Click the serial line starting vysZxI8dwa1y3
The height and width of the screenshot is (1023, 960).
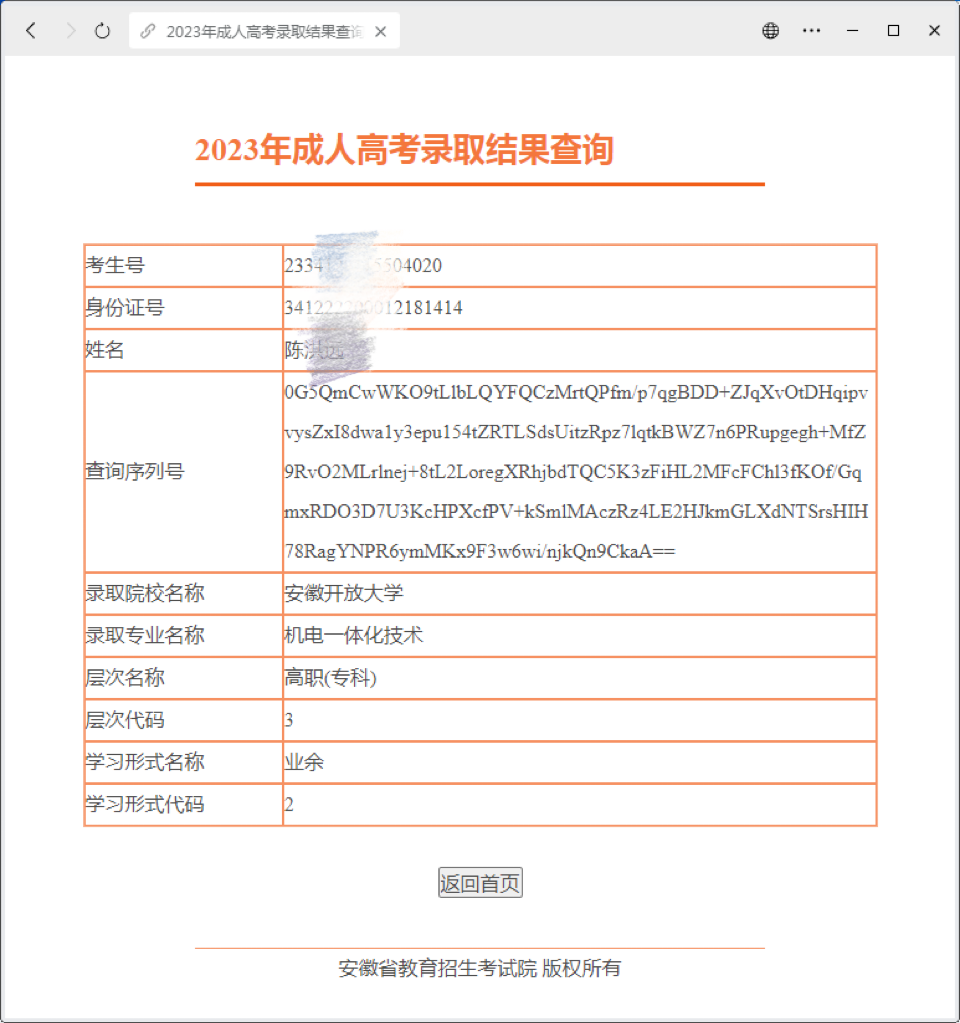[575, 433]
